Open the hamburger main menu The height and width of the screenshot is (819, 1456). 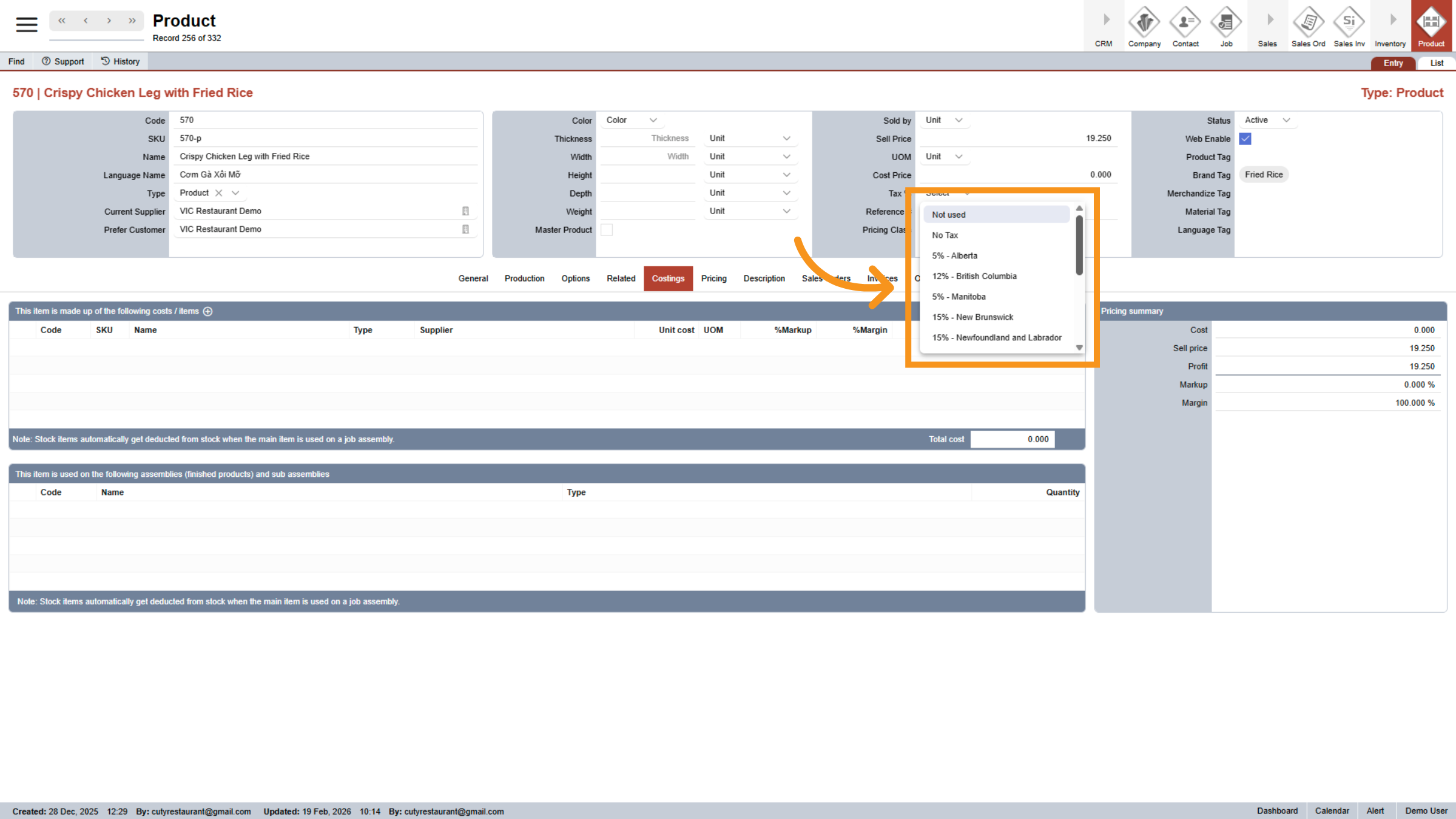(26, 24)
